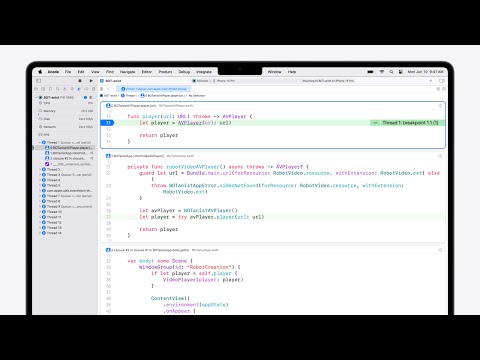Expand Thread 2
Viewport: 480px width, 360px height.
click(40, 169)
